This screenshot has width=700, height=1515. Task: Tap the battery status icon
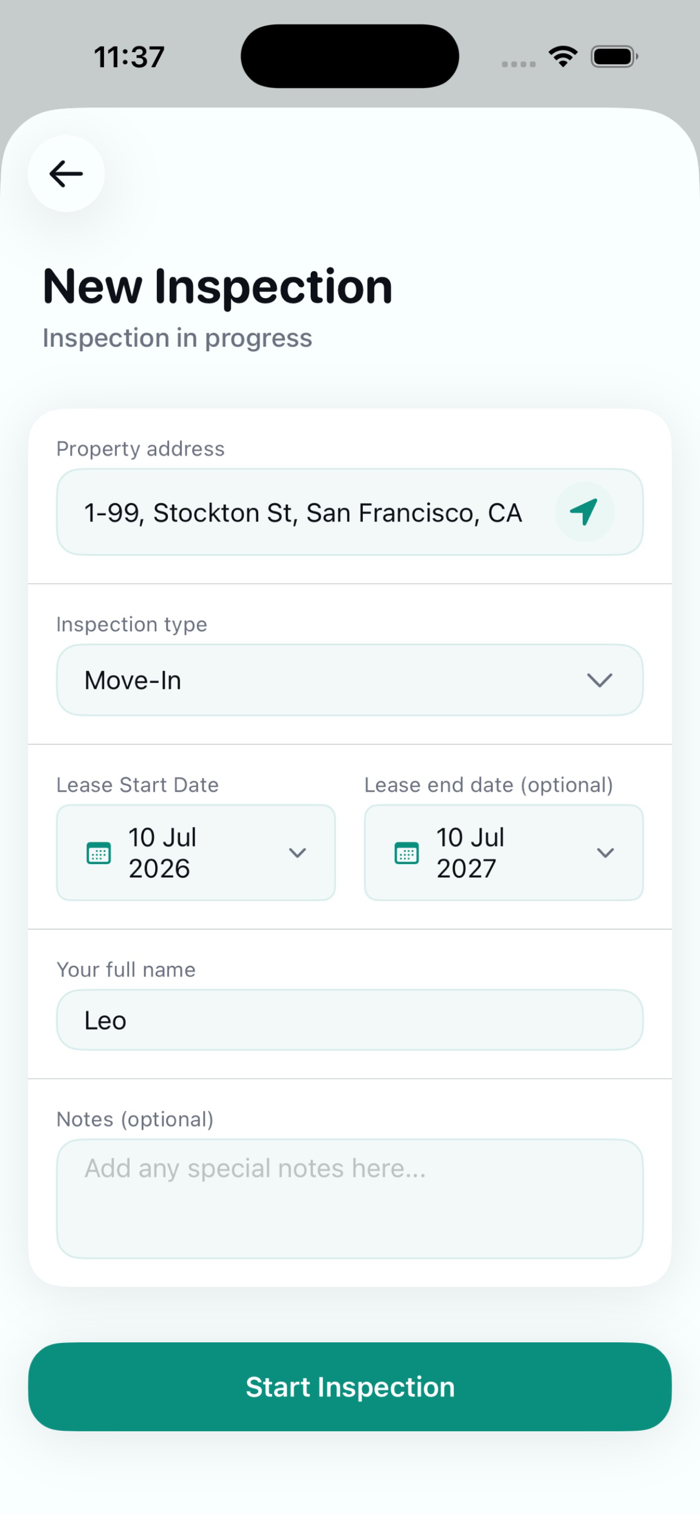(614, 57)
